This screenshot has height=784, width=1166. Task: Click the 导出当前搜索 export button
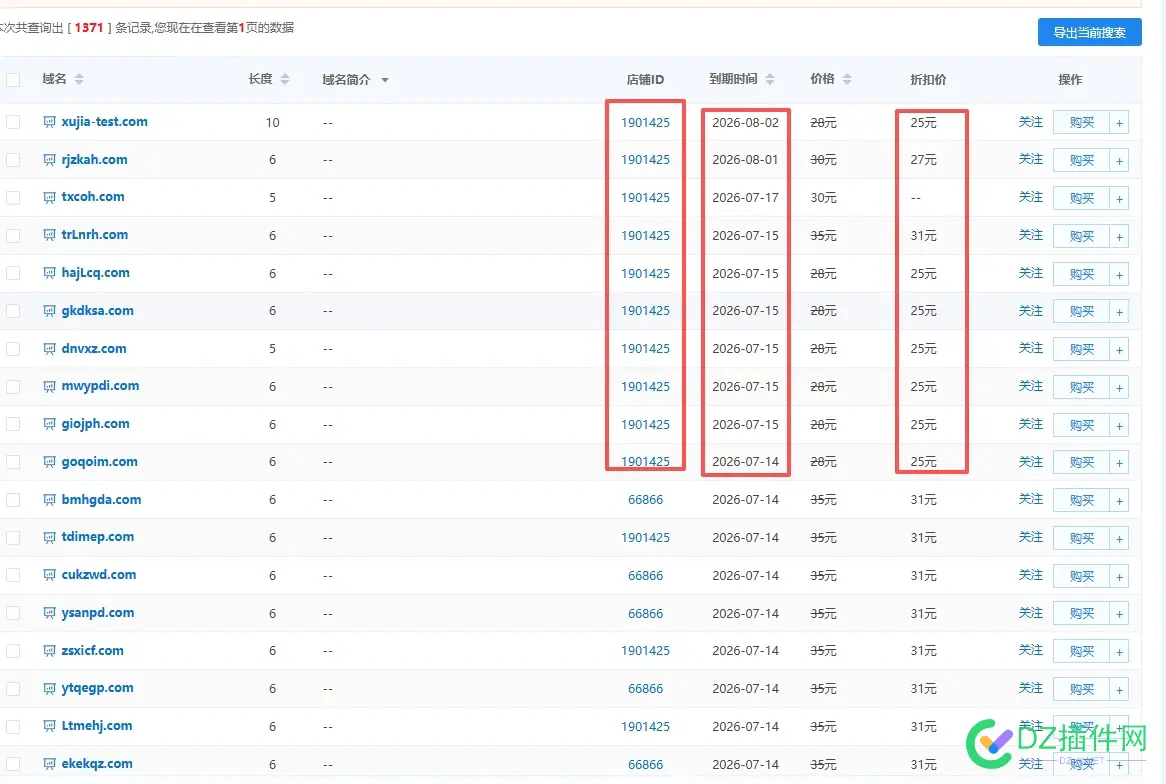1089,32
